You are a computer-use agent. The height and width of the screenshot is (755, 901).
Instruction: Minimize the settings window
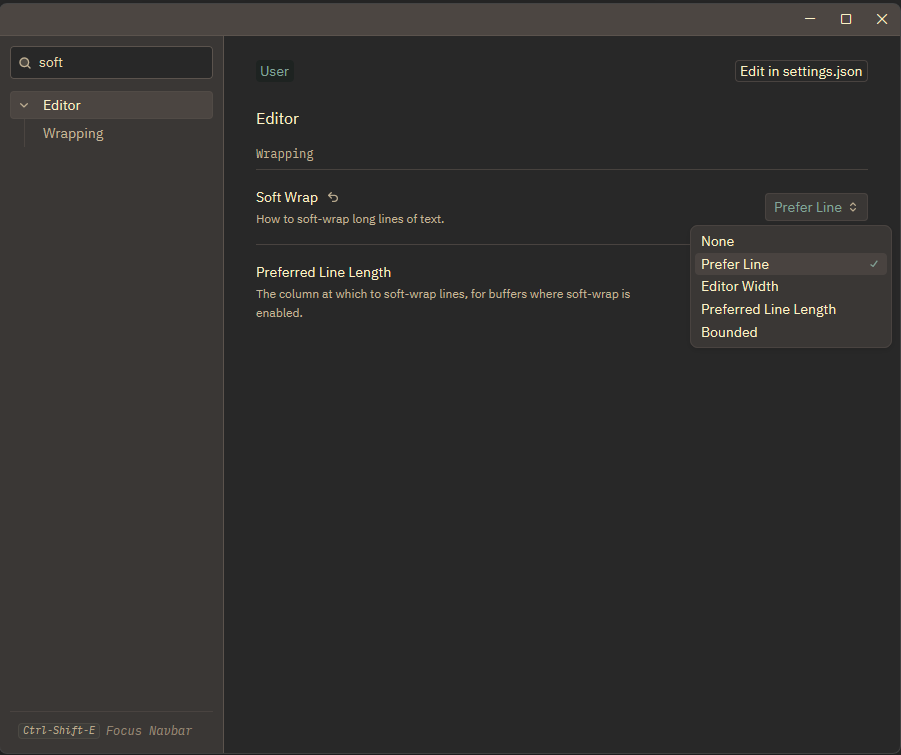[809, 19]
